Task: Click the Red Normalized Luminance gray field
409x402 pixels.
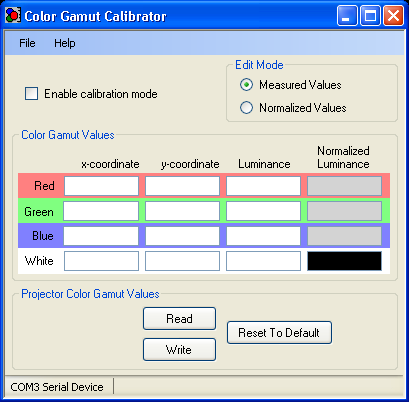Action: point(344,186)
